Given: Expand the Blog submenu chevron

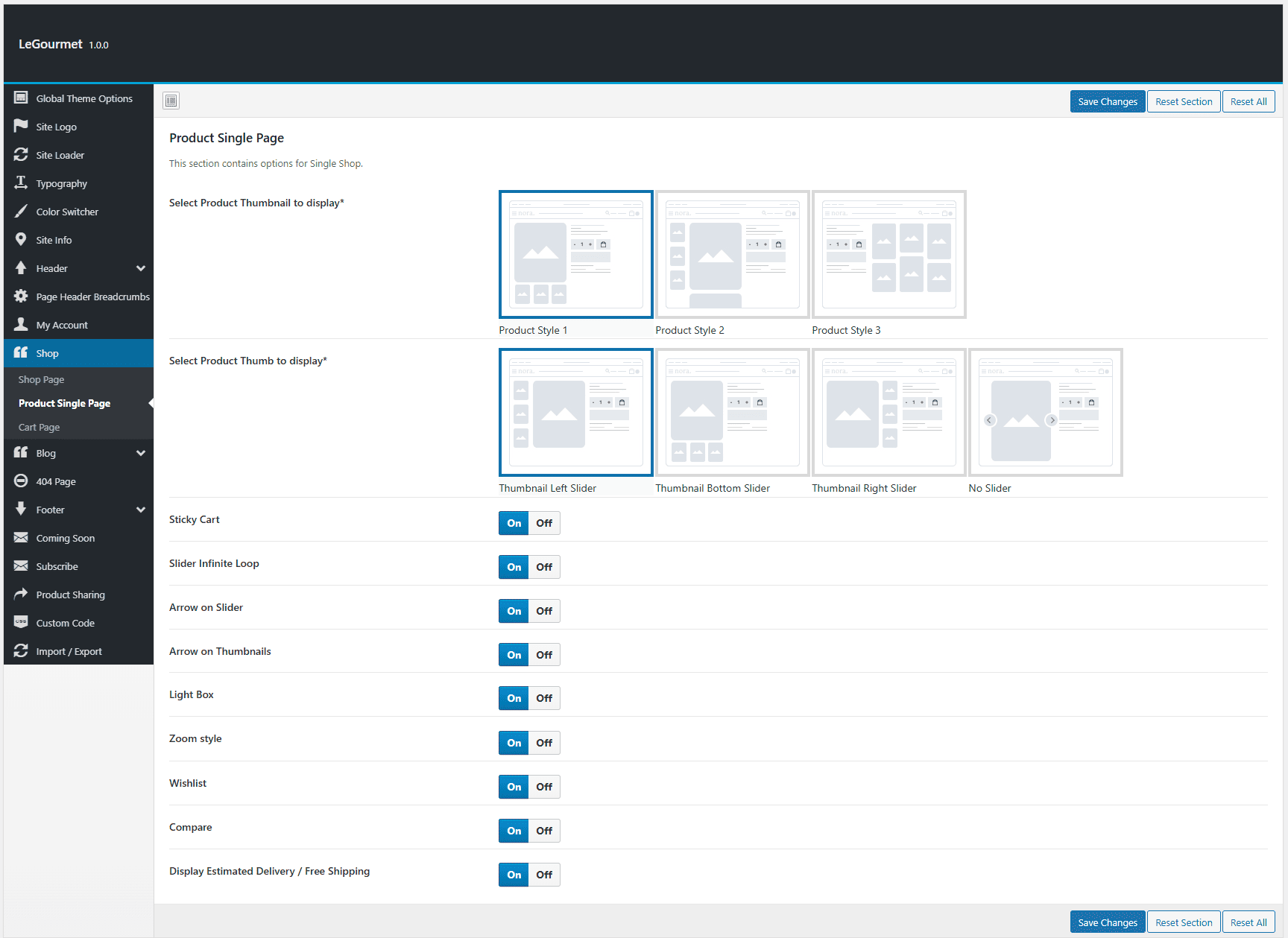Looking at the screenshot, I should (x=140, y=453).
